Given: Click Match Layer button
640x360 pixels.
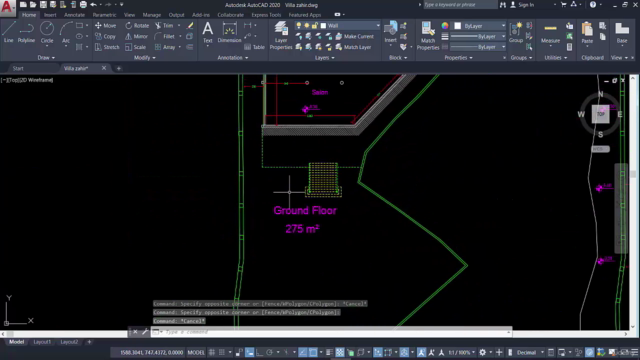Looking at the screenshot, I should click(x=353, y=47).
